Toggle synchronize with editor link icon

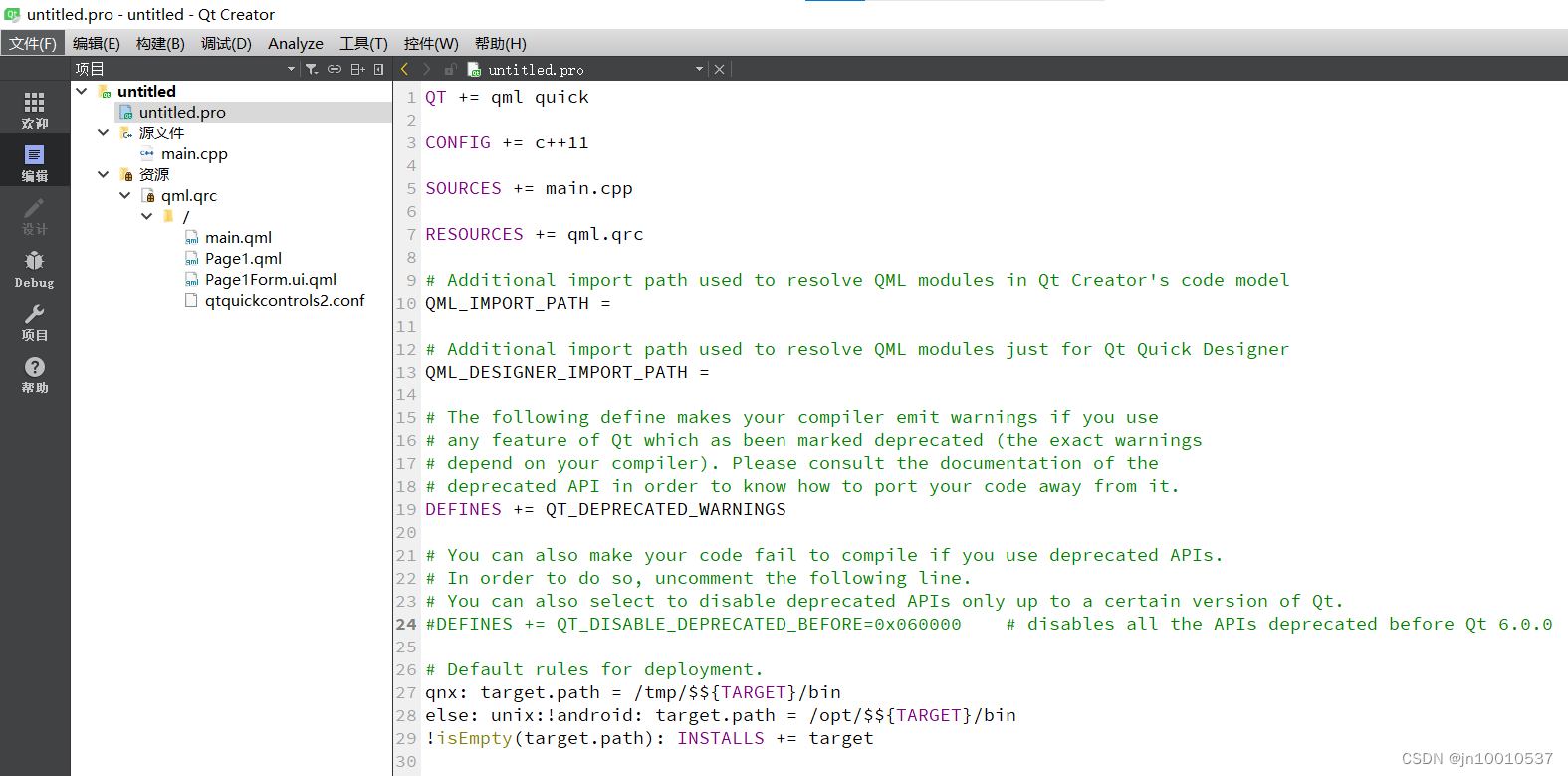(x=335, y=69)
